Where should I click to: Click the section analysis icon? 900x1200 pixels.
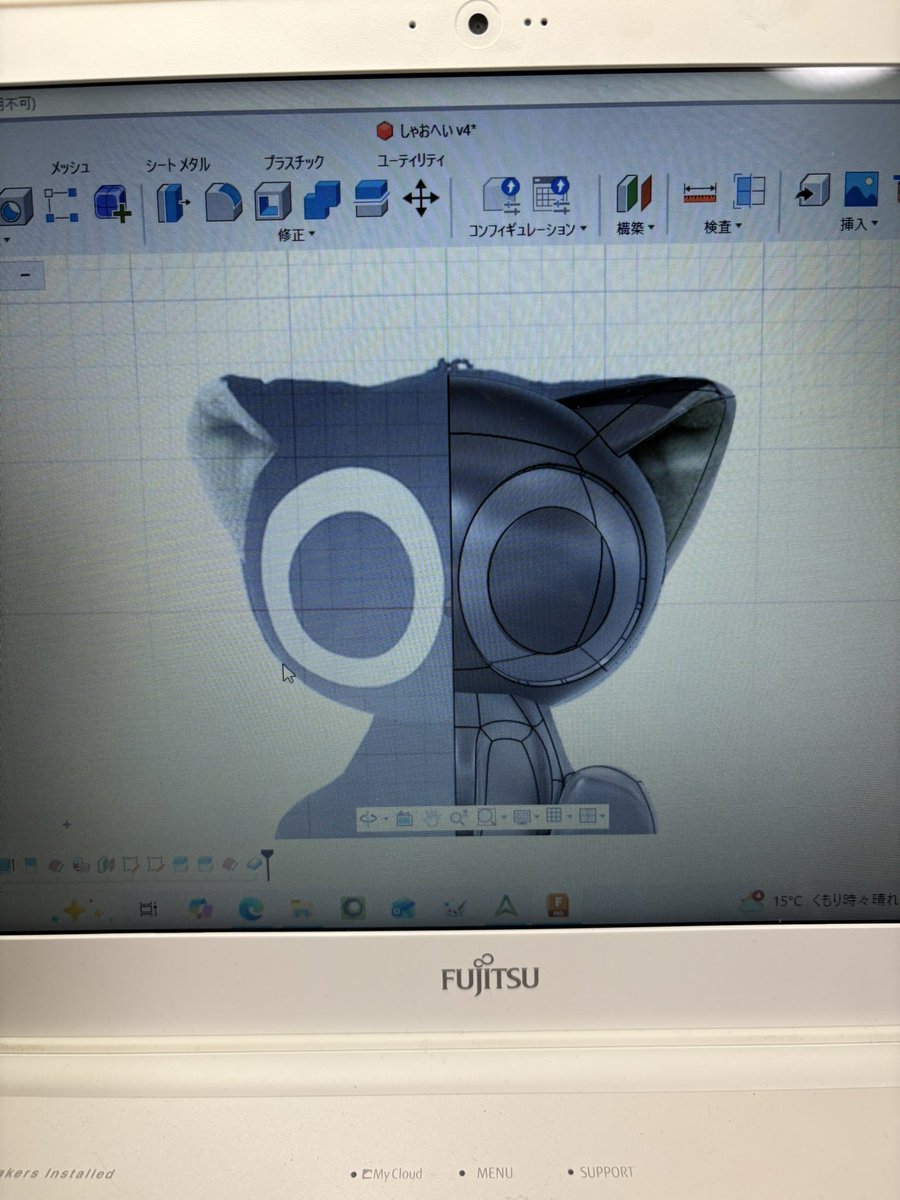click(x=748, y=191)
